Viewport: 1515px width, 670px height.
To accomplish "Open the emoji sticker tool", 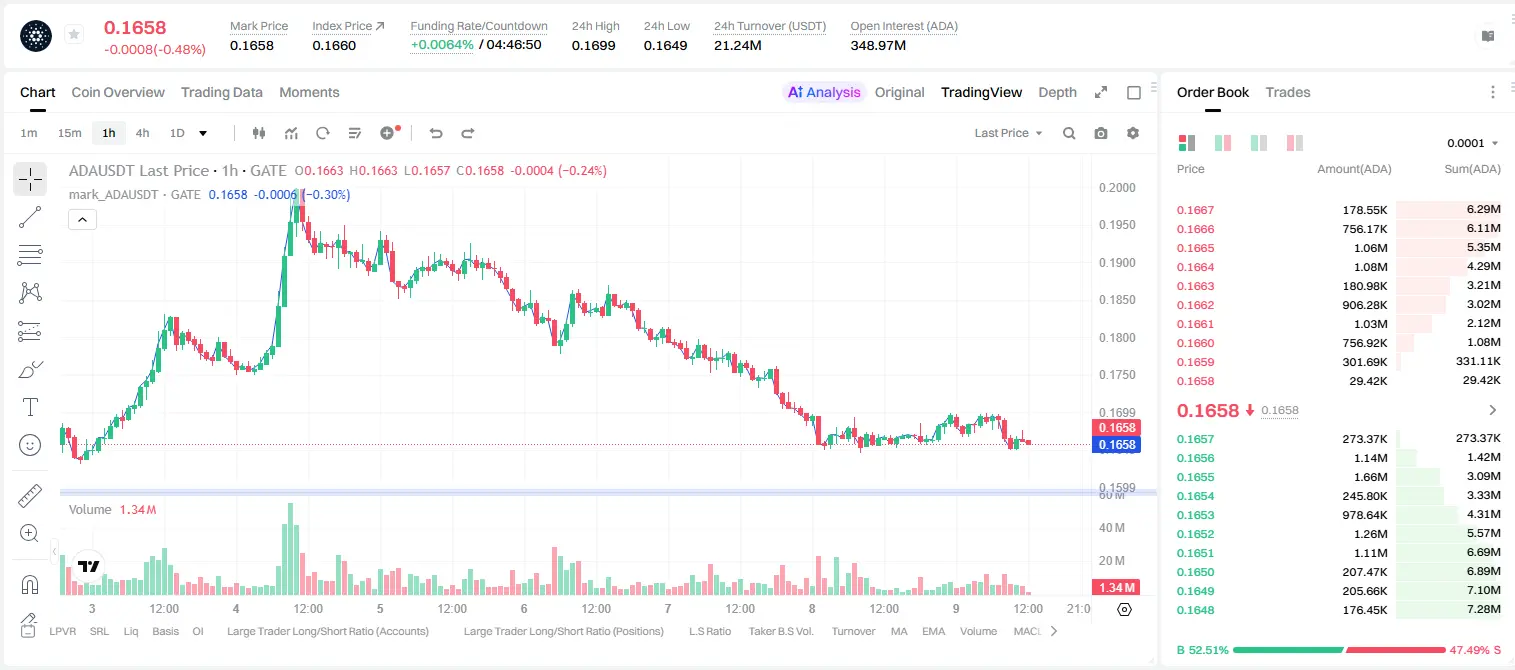I will pos(30,445).
